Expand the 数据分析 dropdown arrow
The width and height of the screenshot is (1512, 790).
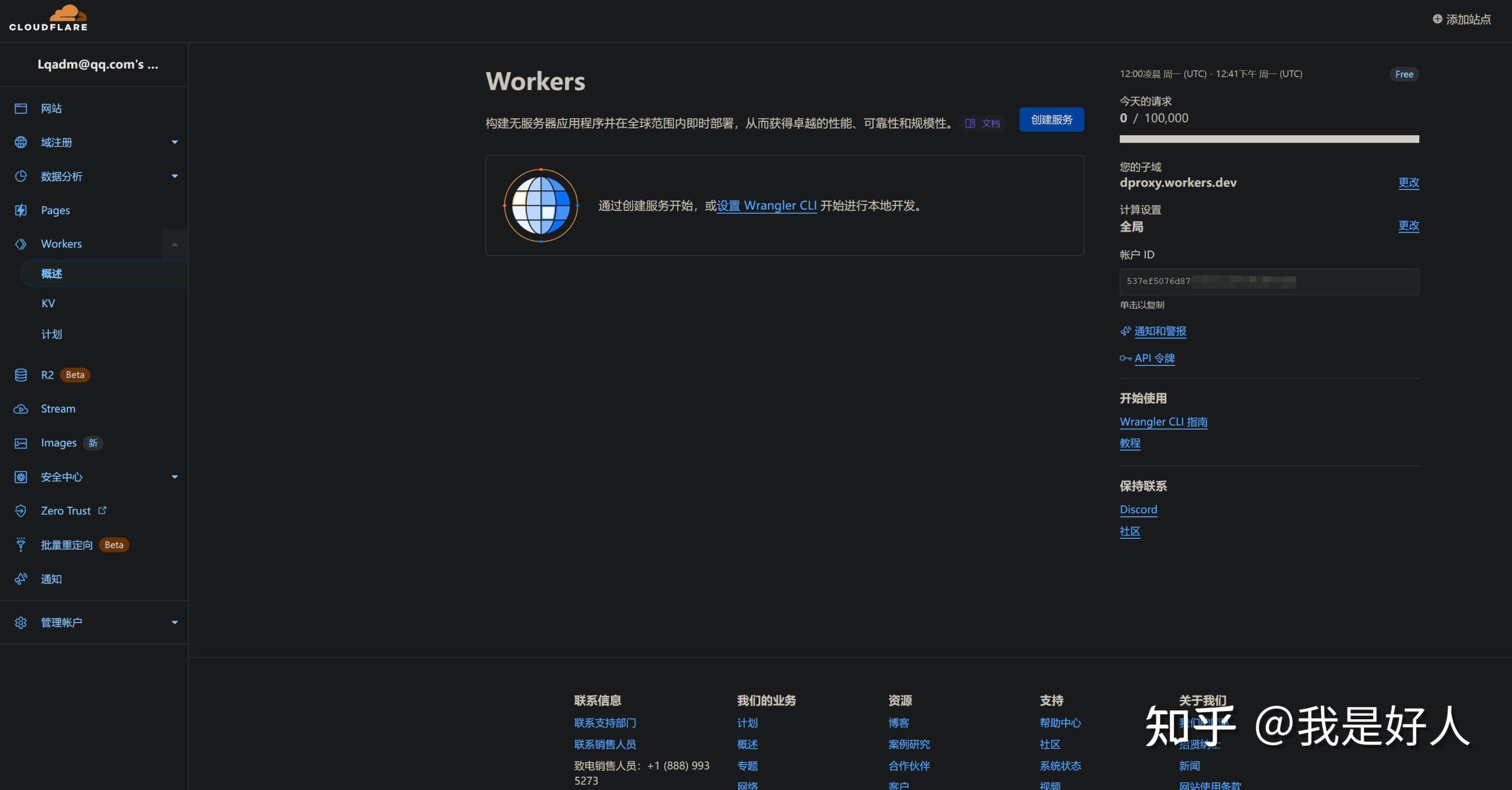[x=175, y=176]
